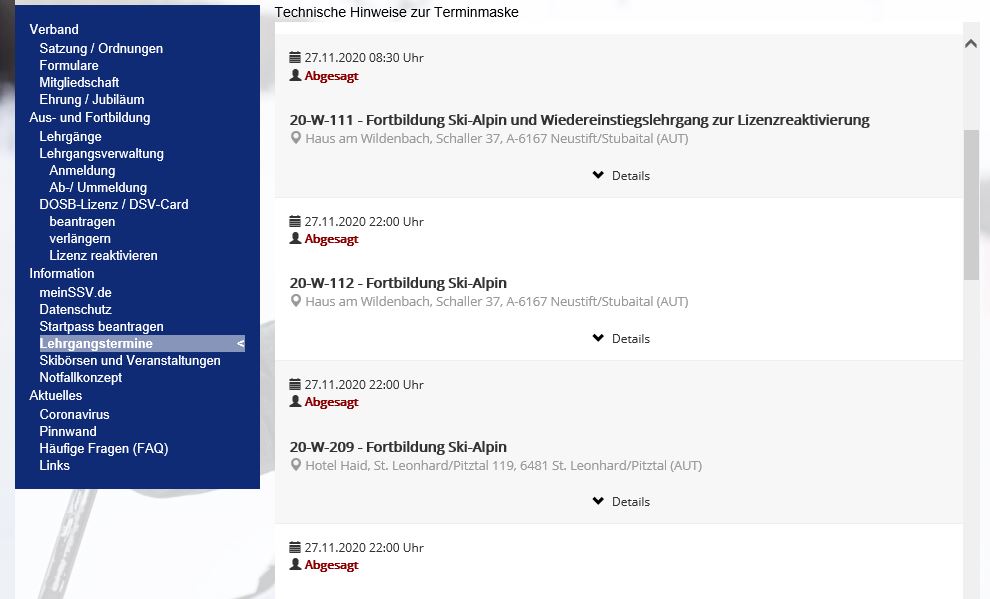
Task: Click person icon above 20-W-112 title
Action: pos(295,239)
